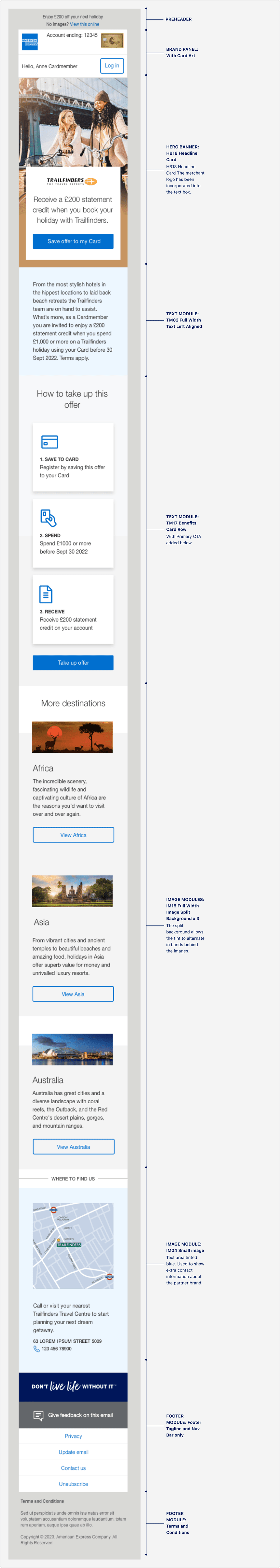Click the hand-tap icon above Spend step
This screenshot has width=280, height=1568.
(48, 518)
